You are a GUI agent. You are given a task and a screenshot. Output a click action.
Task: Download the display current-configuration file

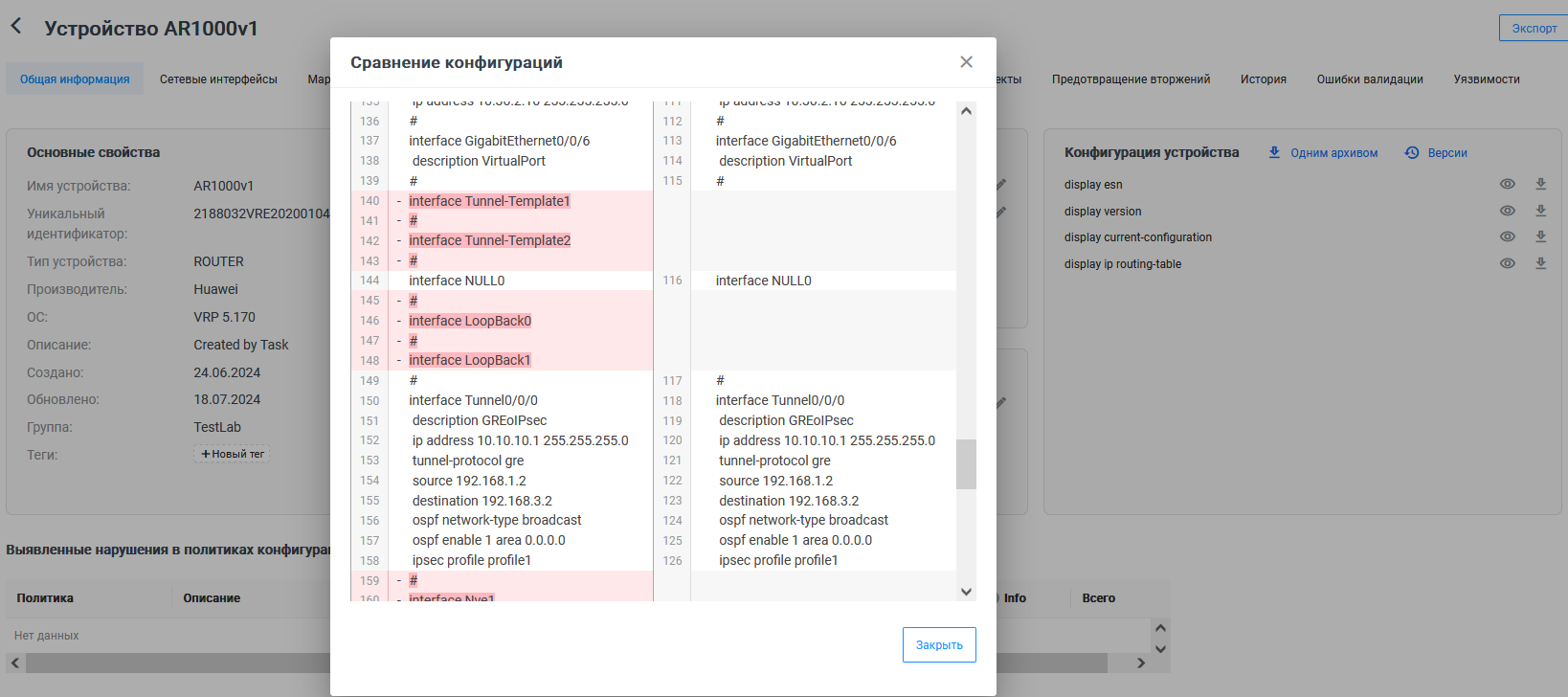pyautogui.click(x=1541, y=236)
